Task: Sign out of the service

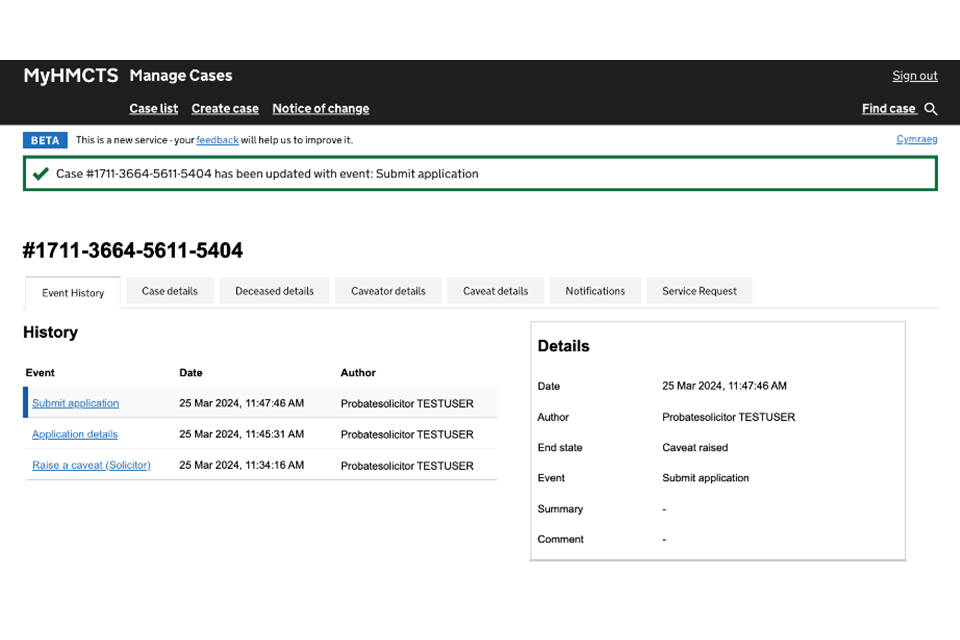Action: pos(914,76)
